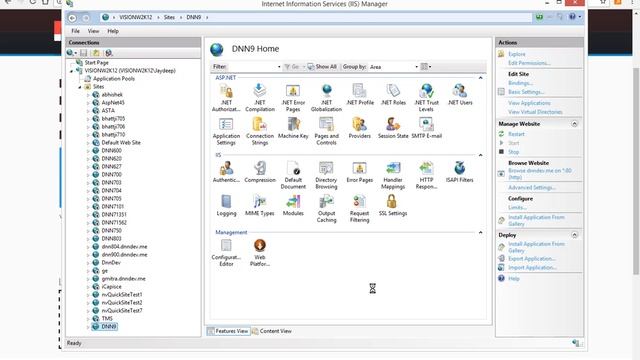Image resolution: width=640 pixels, height=360 pixels.
Task: Select Start Page in Connections tree
Action: tap(96, 62)
